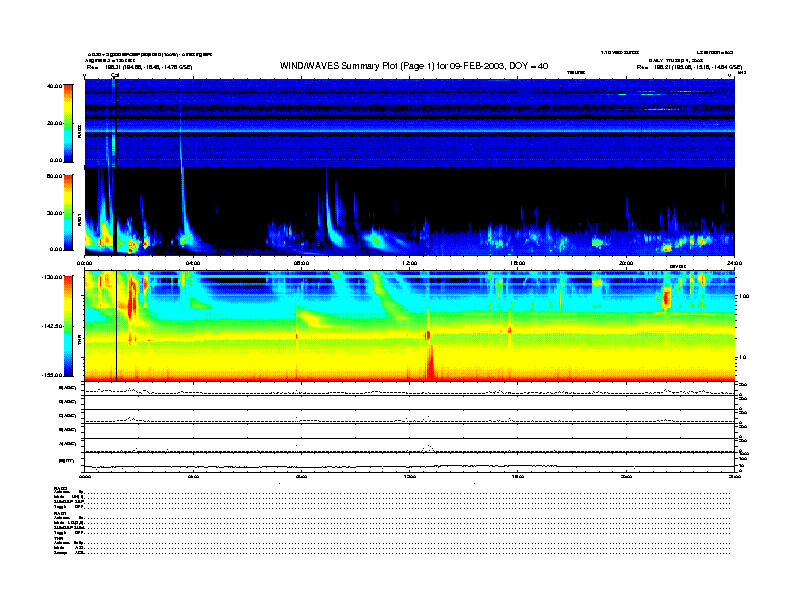The image size is (792, 612).
Task: Click the TNR color scale bar
Action: [x=68, y=326]
